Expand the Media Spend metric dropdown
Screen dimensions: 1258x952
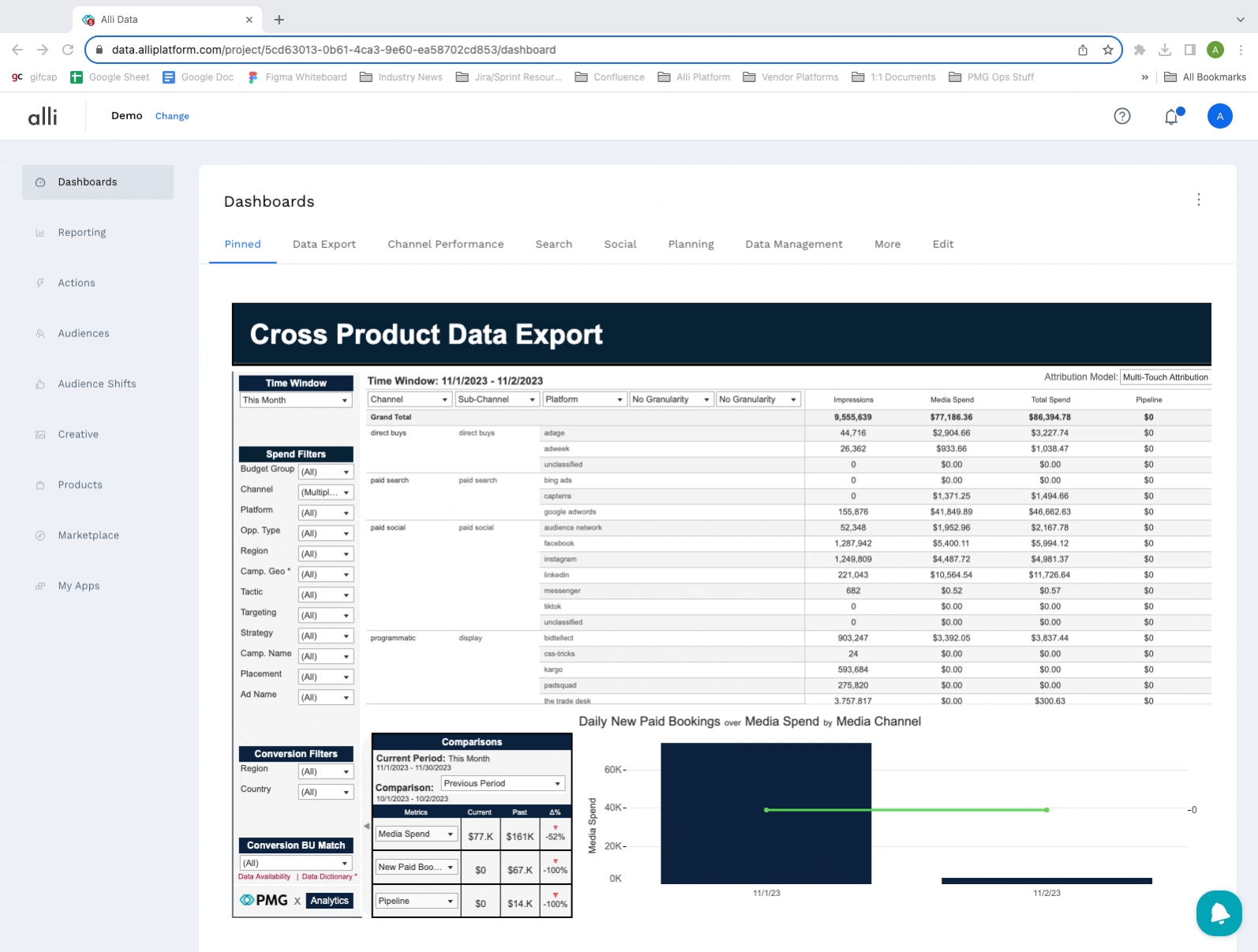click(417, 834)
